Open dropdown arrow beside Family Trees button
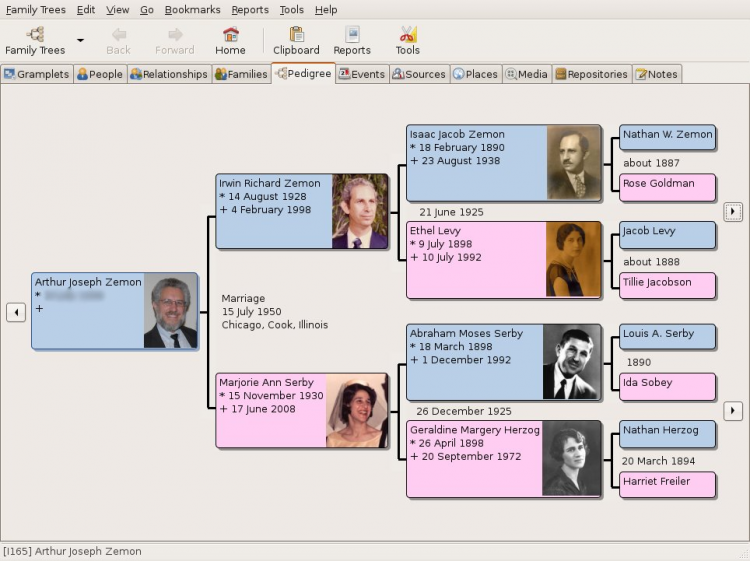750x561 pixels. [80, 41]
